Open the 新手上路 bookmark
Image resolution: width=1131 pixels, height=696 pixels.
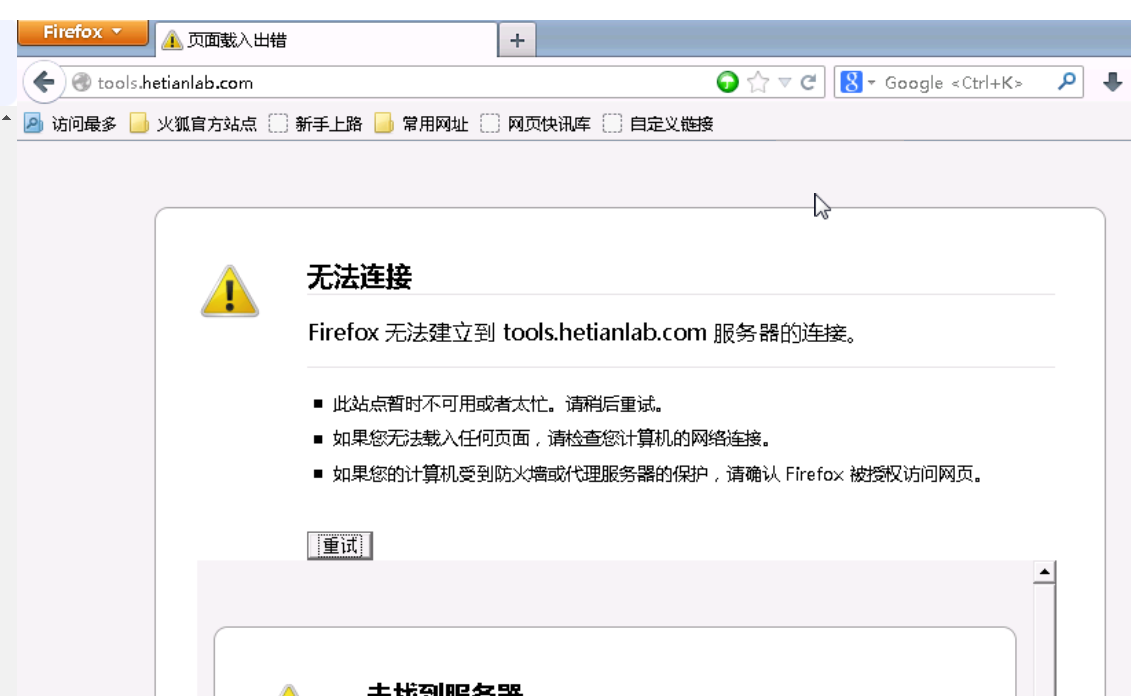click(x=315, y=124)
